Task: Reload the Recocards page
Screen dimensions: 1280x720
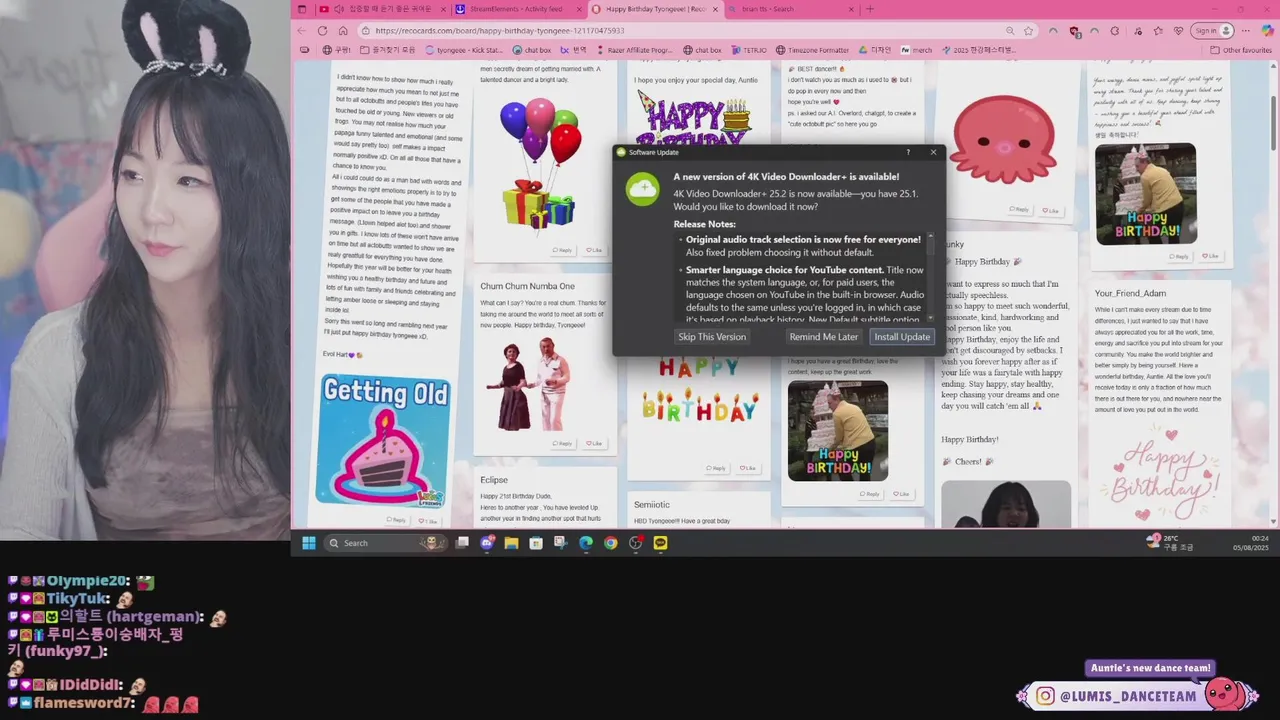Action: pyautogui.click(x=323, y=31)
